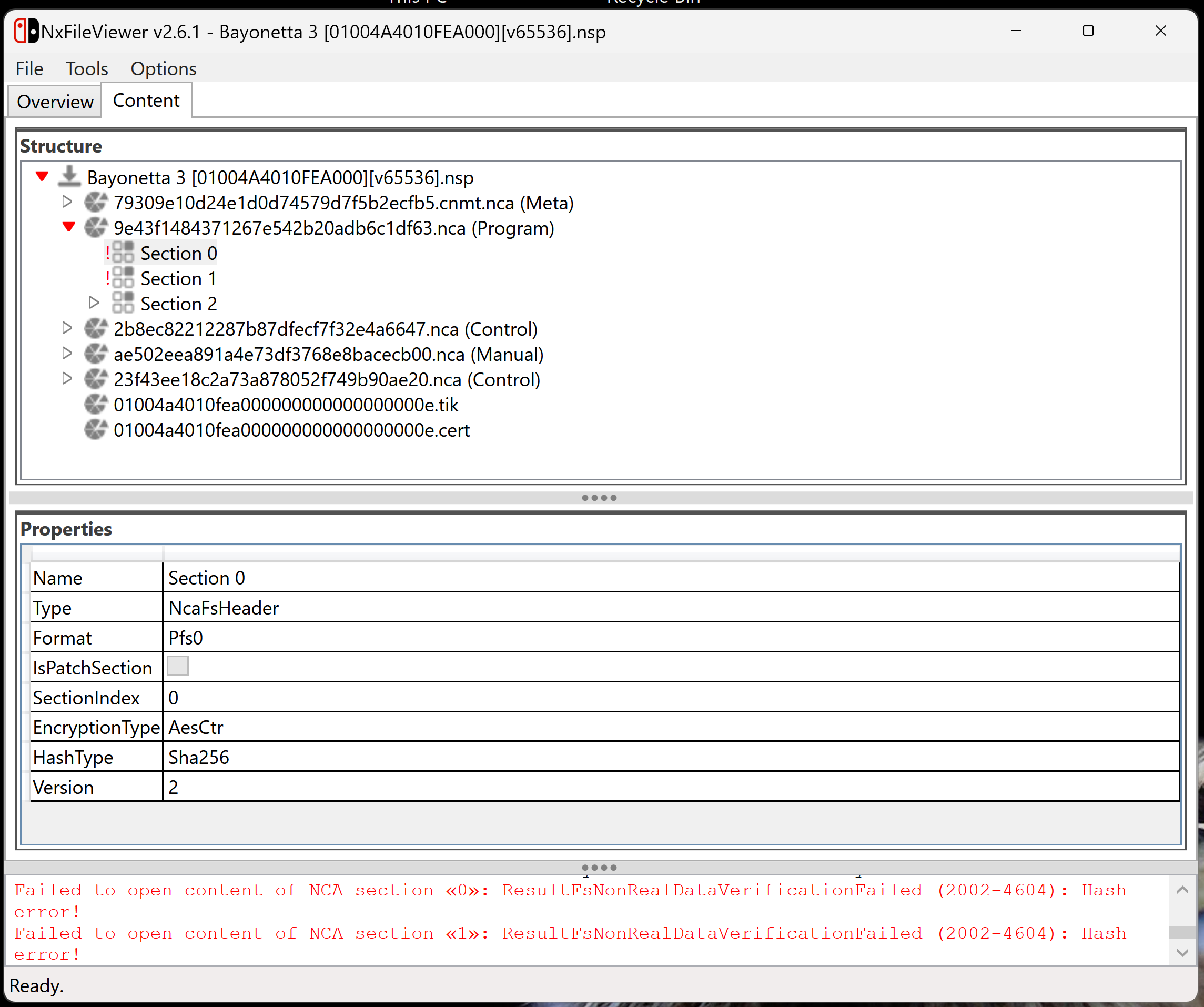Collapse the Bayonetta 3 nsp root node
This screenshot has height=1007, width=1204.
pyautogui.click(x=42, y=176)
